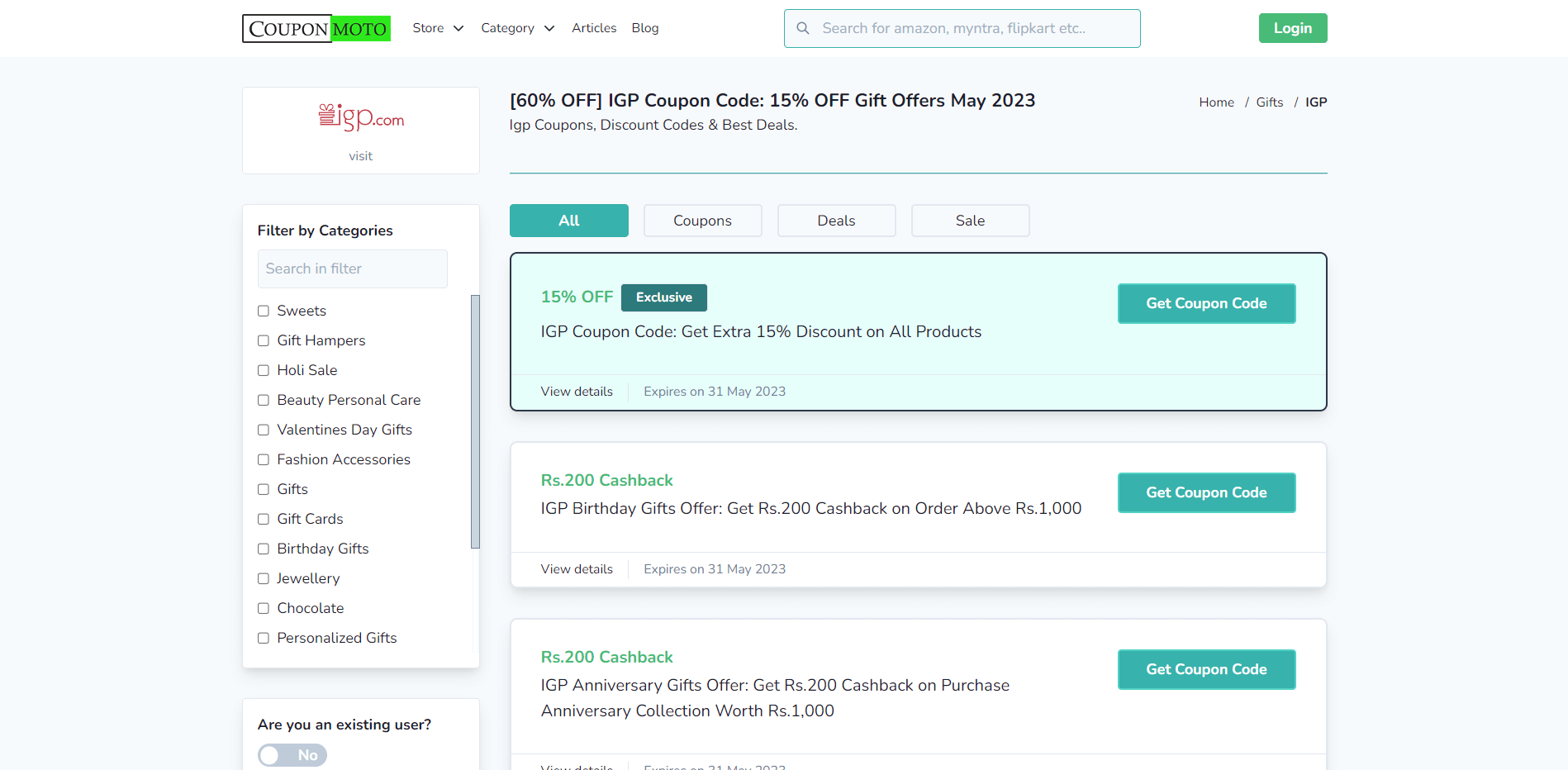Click the search magnifier icon
1568x770 pixels.
[802, 28]
